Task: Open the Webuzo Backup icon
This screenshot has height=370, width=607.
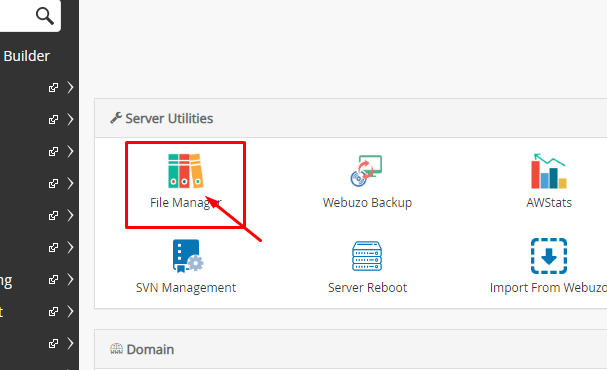Action: click(x=366, y=171)
